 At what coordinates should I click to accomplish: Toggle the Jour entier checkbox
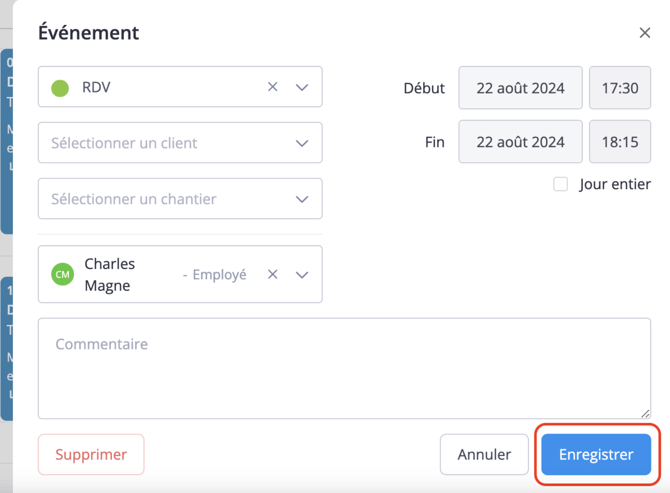pyautogui.click(x=560, y=184)
